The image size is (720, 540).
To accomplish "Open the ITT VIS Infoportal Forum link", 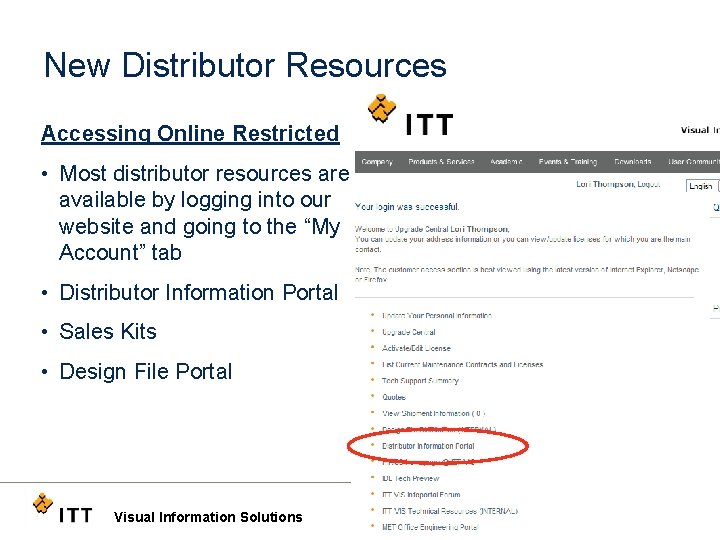I will pos(421,495).
